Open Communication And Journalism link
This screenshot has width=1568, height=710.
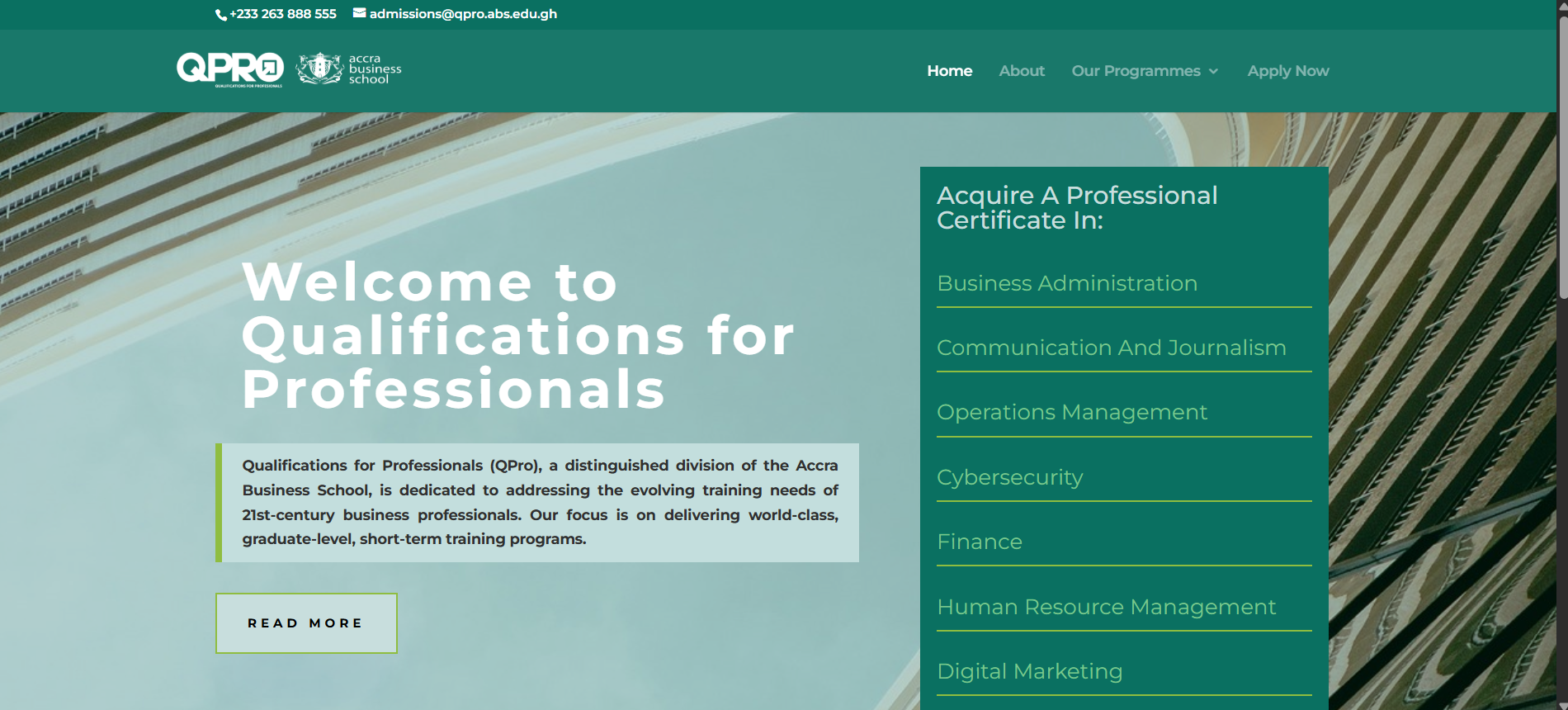1111,348
